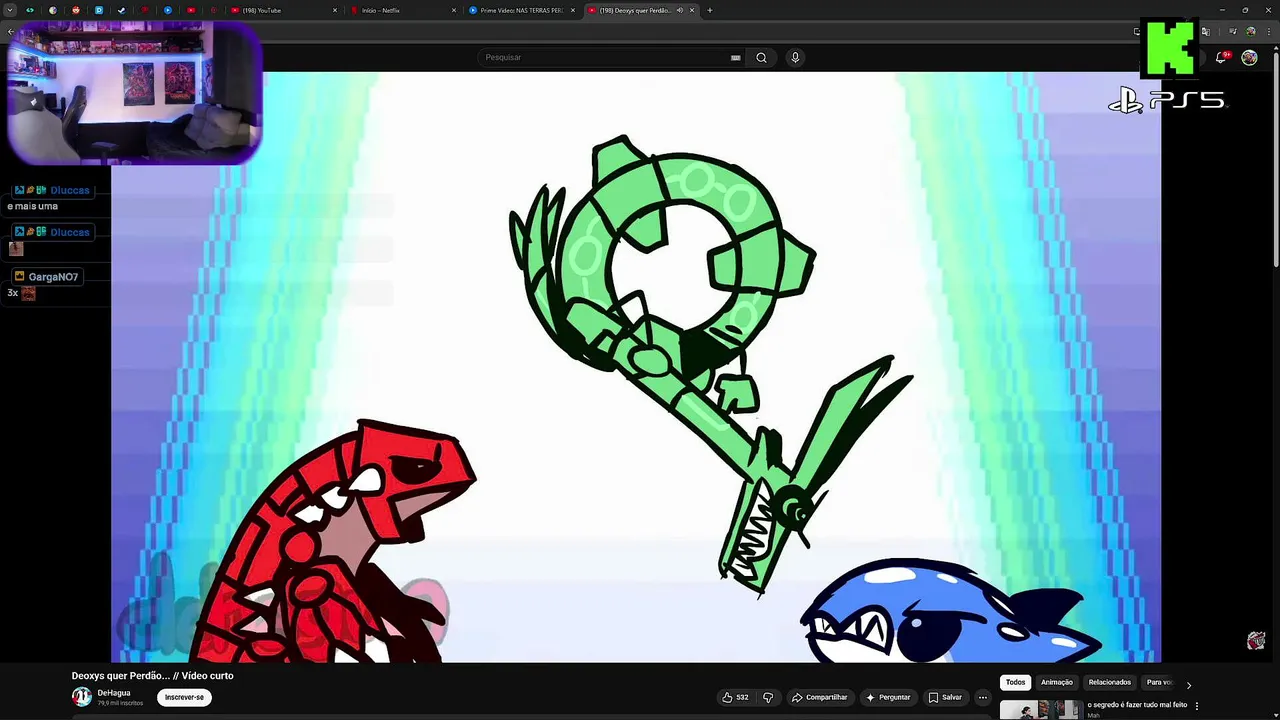Open the Chrome three-dot menu
Screen dimensions: 1280x720
click(x=1270, y=32)
